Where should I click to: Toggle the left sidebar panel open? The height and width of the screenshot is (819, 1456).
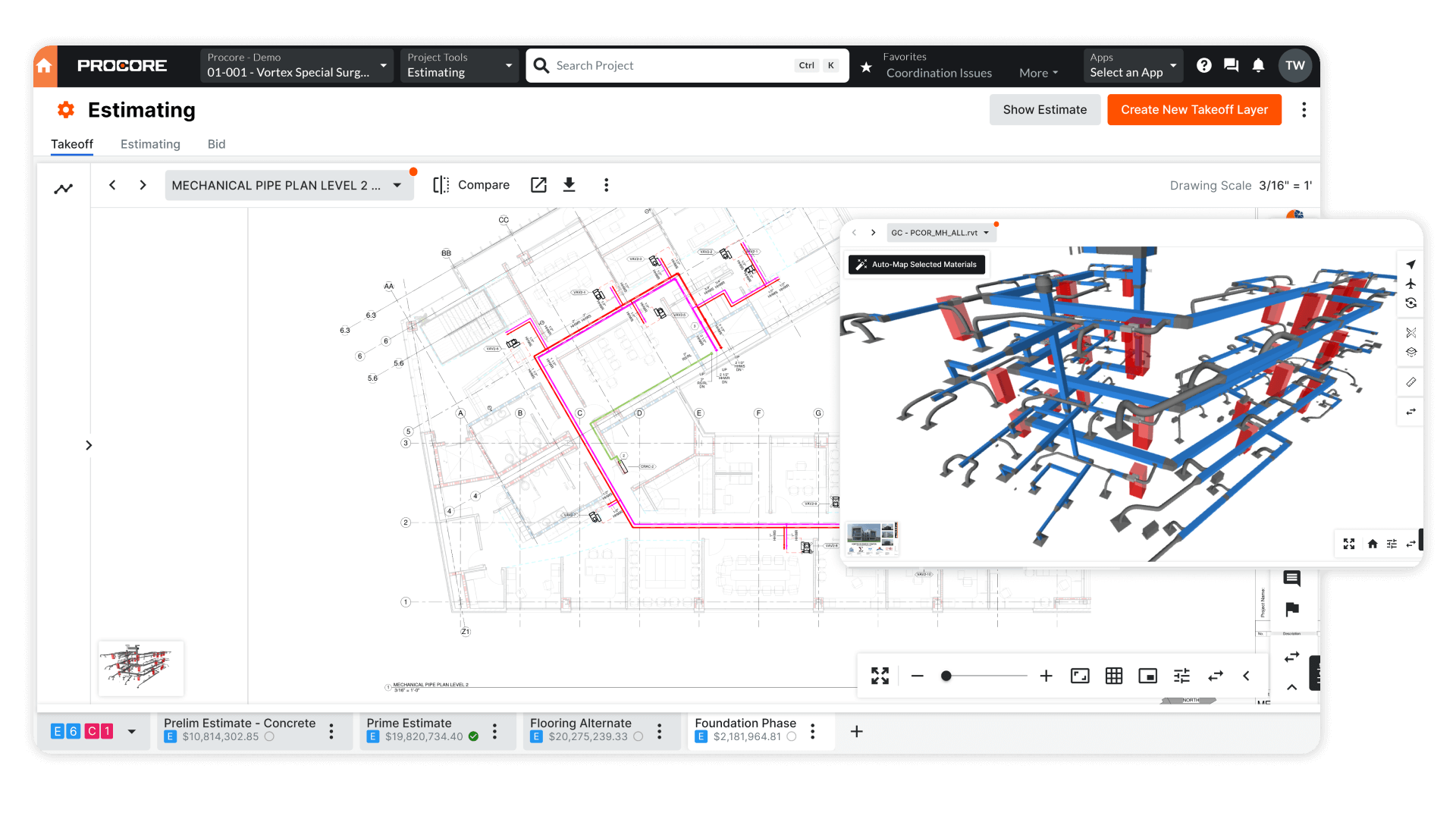(x=88, y=445)
